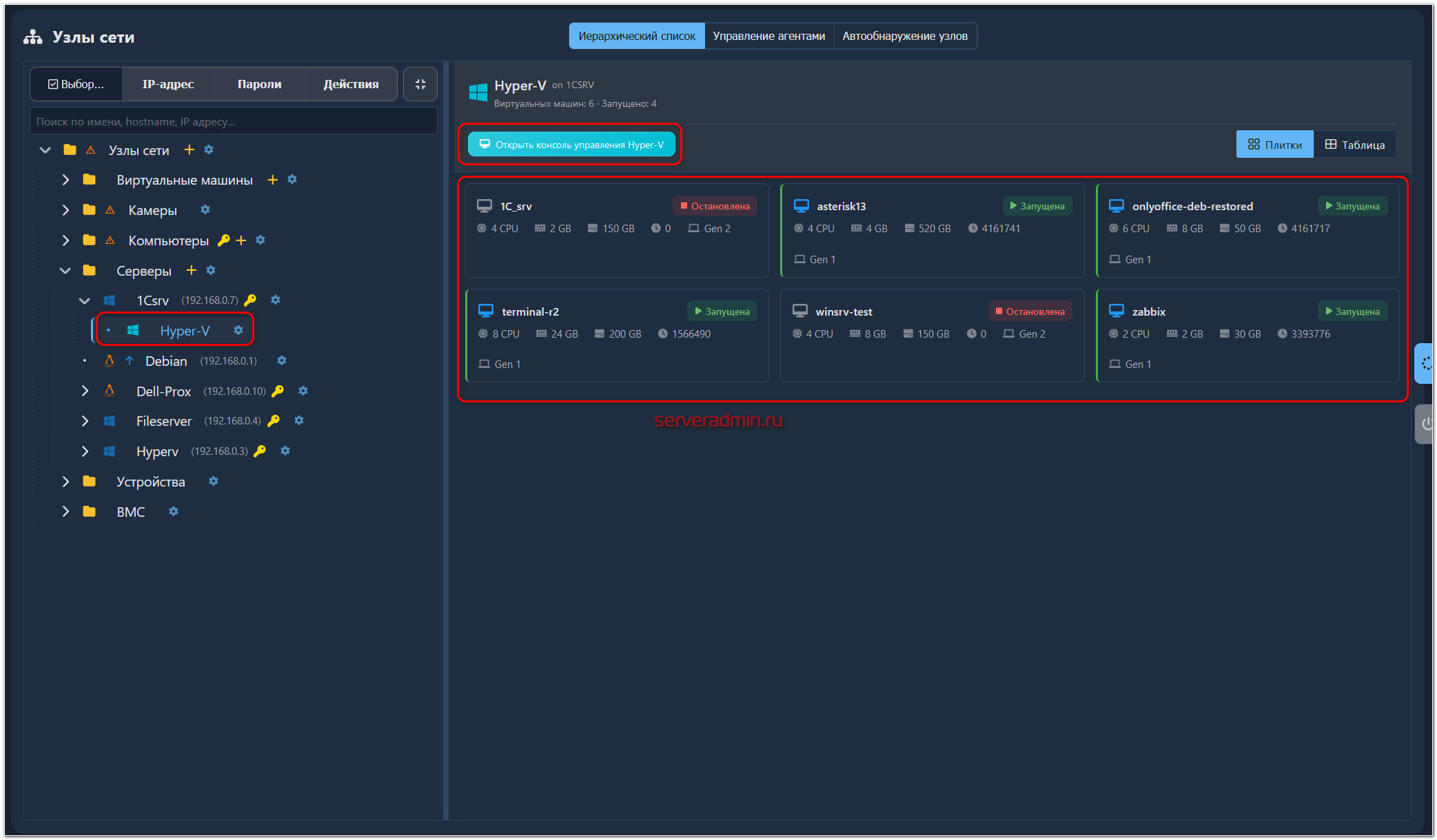Click the collapse-all icon next to Действия

(420, 84)
